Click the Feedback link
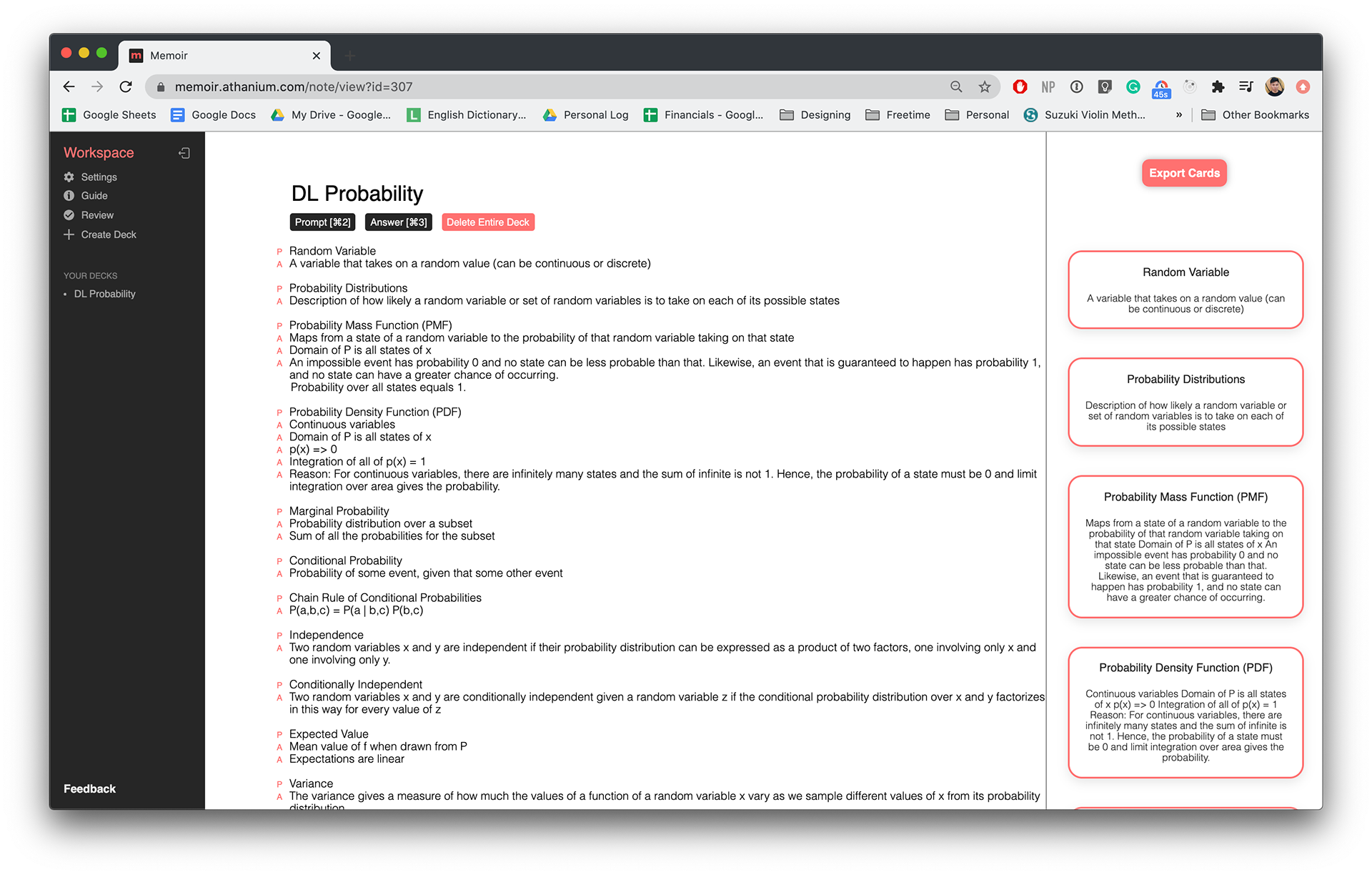This screenshot has height=875, width=1372. 89,789
